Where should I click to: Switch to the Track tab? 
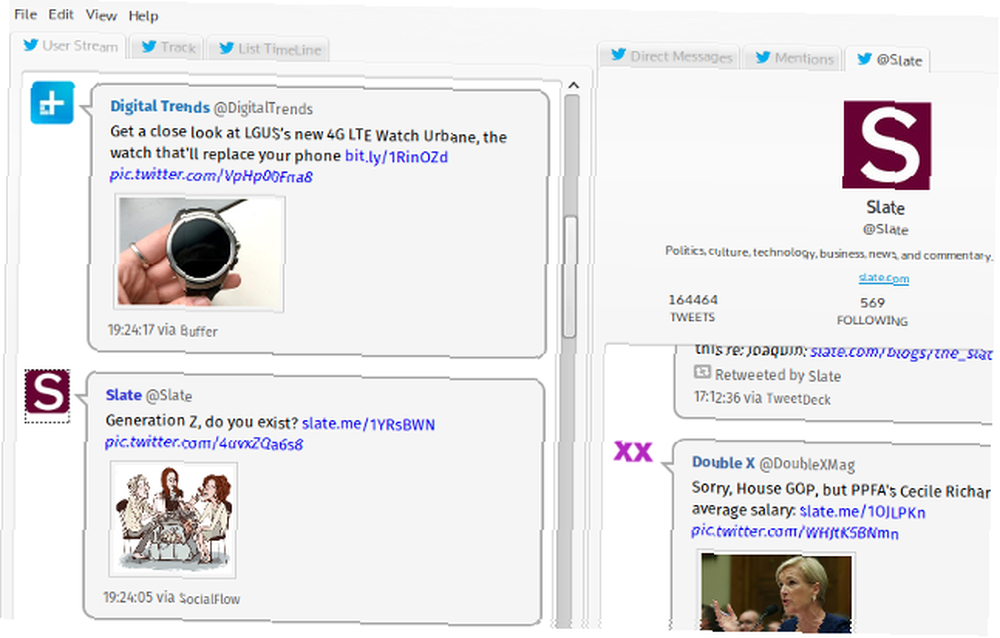167,47
